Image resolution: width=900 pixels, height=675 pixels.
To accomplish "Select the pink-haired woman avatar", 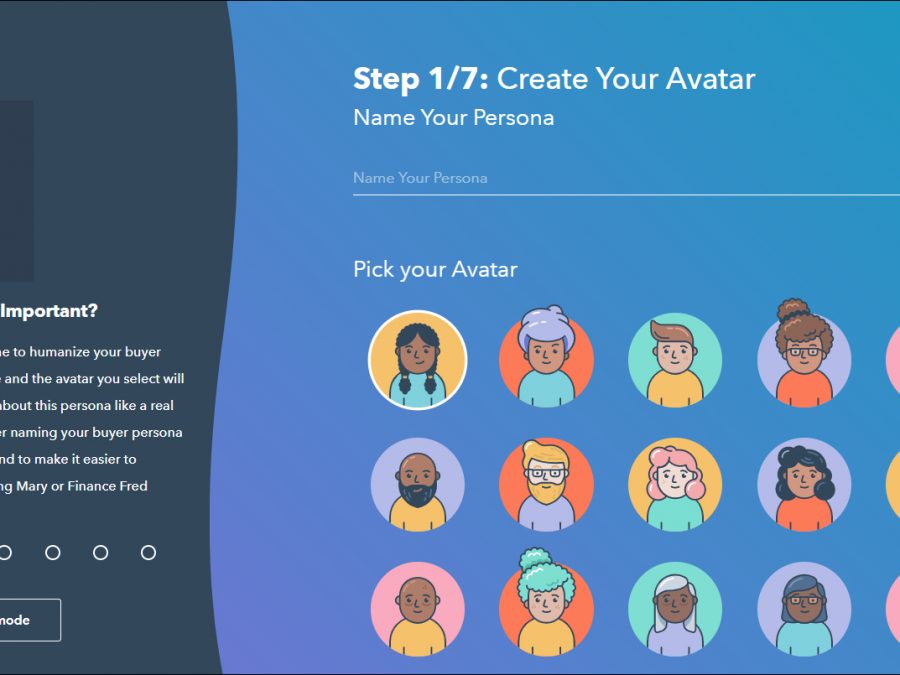I will click(x=675, y=484).
